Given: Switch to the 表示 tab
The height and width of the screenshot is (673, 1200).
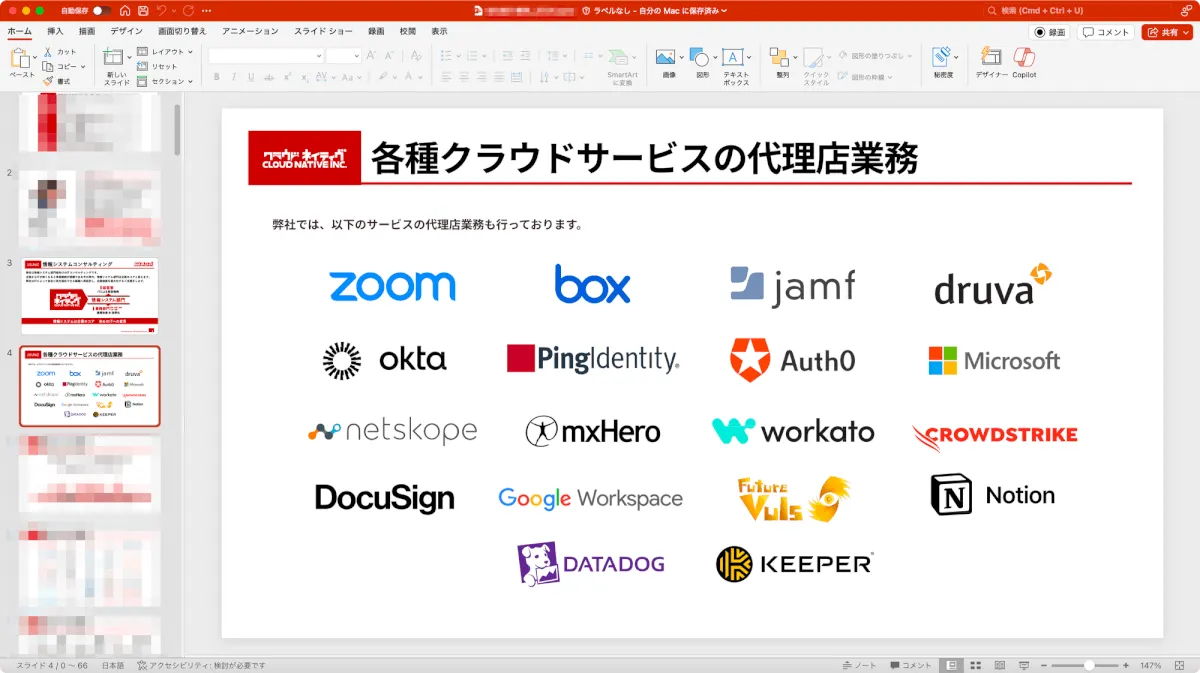Looking at the screenshot, I should point(439,31).
